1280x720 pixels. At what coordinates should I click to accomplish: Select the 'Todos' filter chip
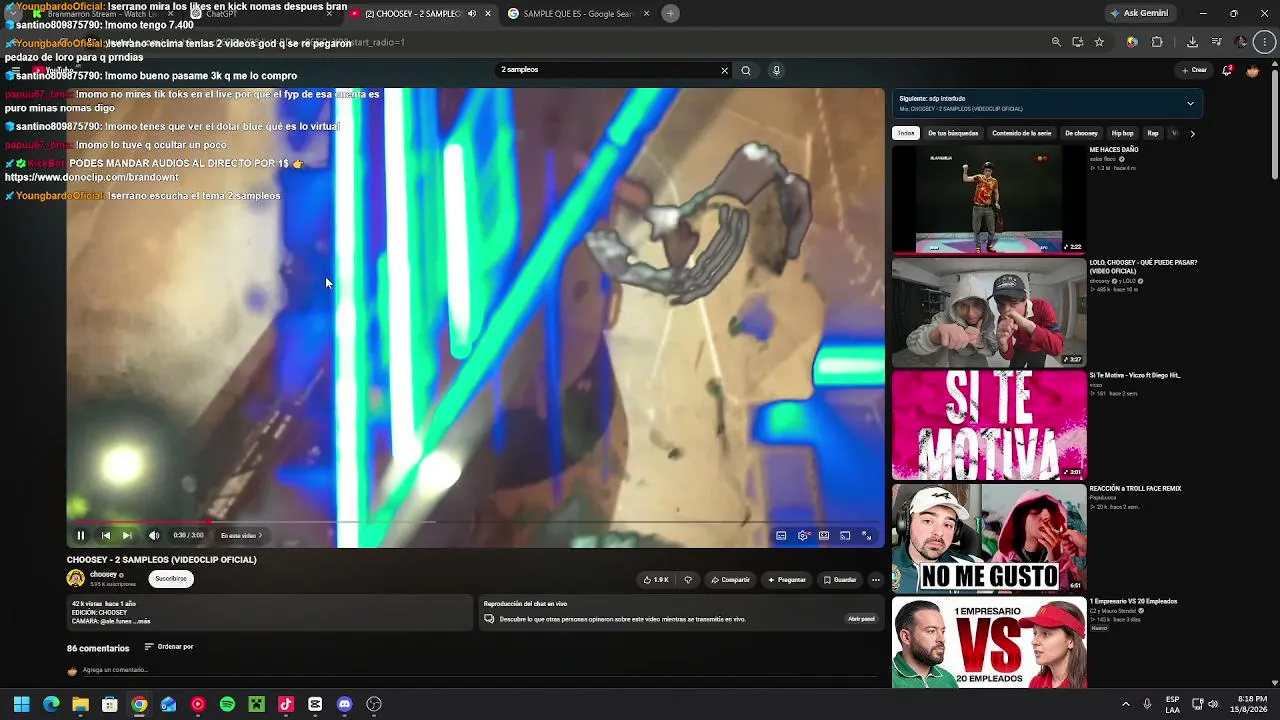coord(906,133)
